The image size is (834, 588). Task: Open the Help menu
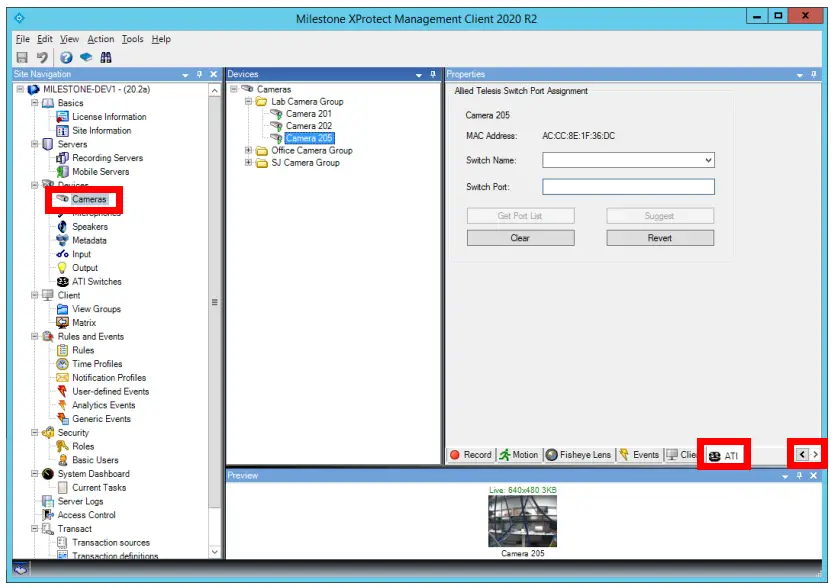click(161, 39)
